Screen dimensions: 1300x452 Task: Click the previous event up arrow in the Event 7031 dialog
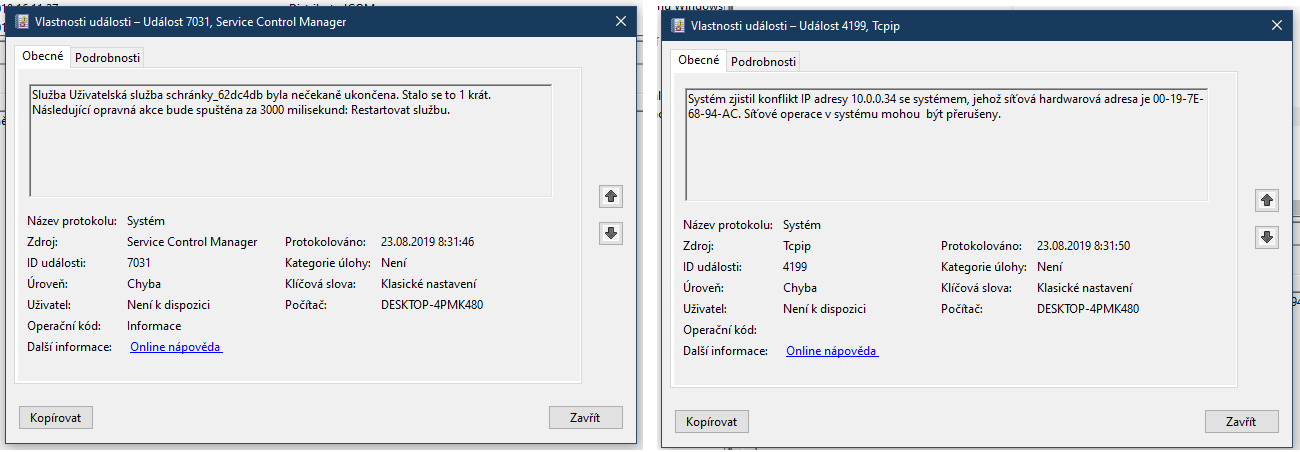[612, 196]
